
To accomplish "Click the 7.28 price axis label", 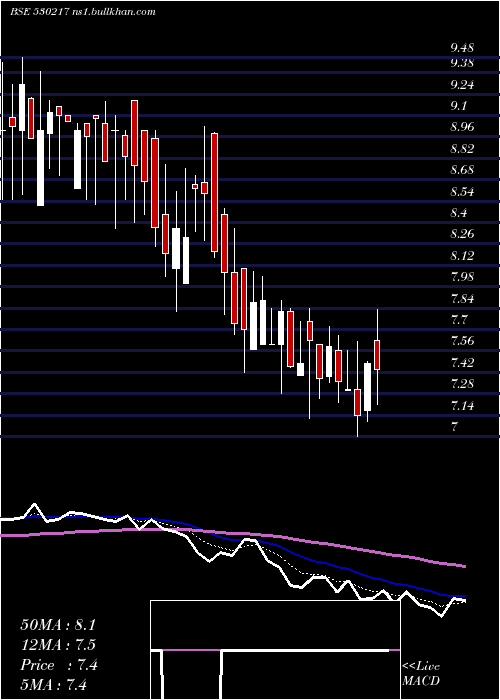I will [x=462, y=383].
